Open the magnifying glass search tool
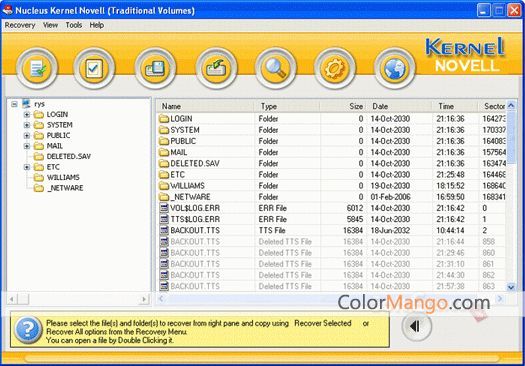Screen dimensions: 525x366 [x=276, y=68]
